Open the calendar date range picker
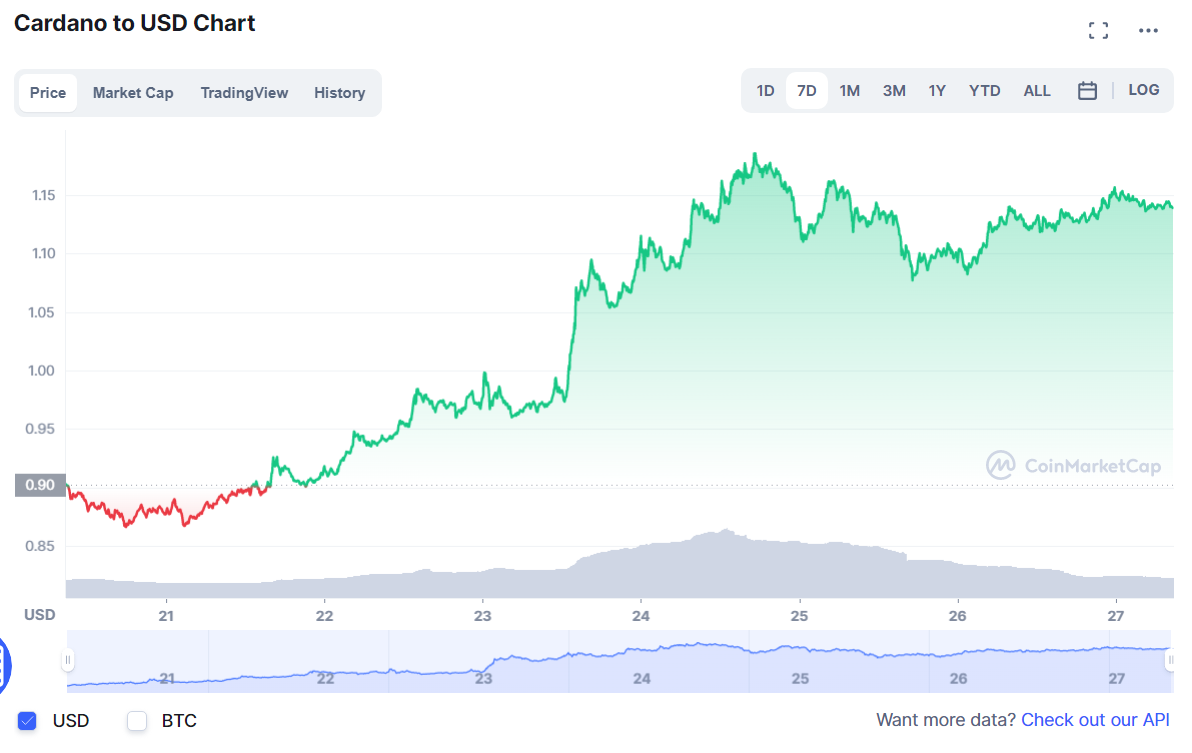 pyautogui.click(x=1087, y=90)
